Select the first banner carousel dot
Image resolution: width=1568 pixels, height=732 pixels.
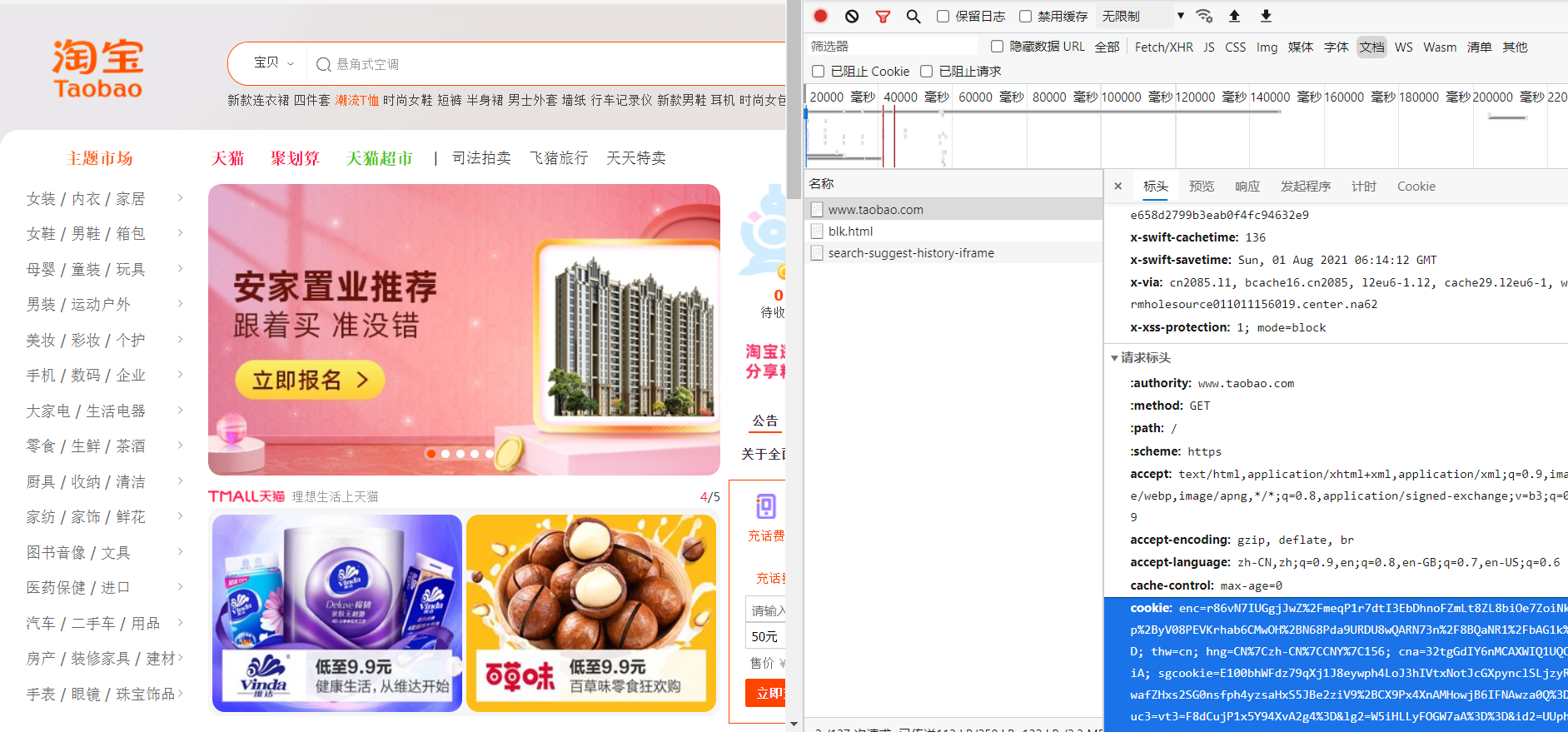pyautogui.click(x=431, y=454)
